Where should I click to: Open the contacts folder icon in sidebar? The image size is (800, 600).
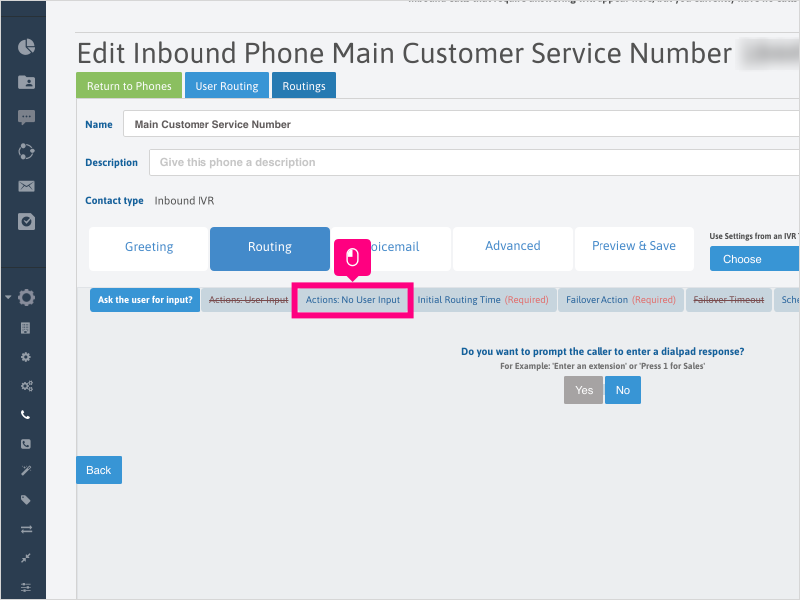[27, 82]
